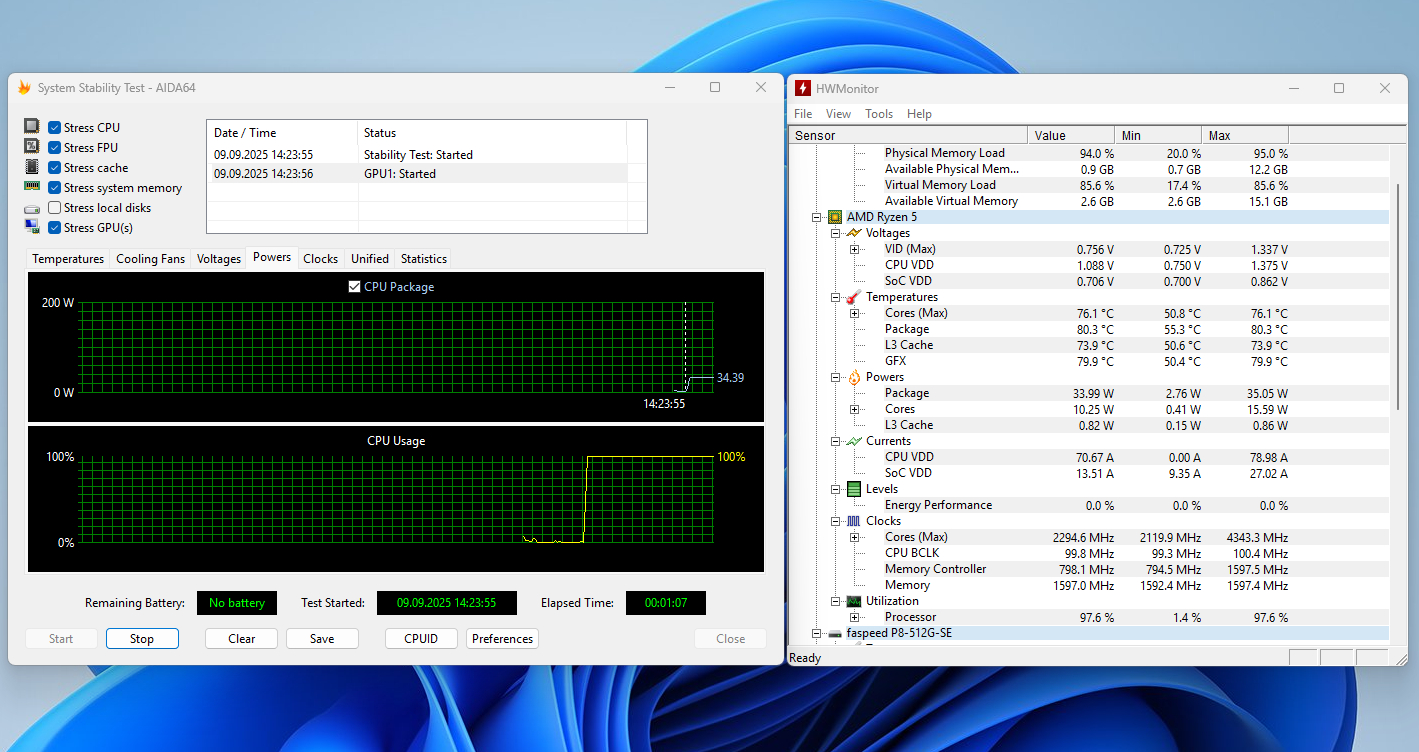The width and height of the screenshot is (1419, 752).
Task: Click the Levels green bars icon
Action: click(x=853, y=489)
